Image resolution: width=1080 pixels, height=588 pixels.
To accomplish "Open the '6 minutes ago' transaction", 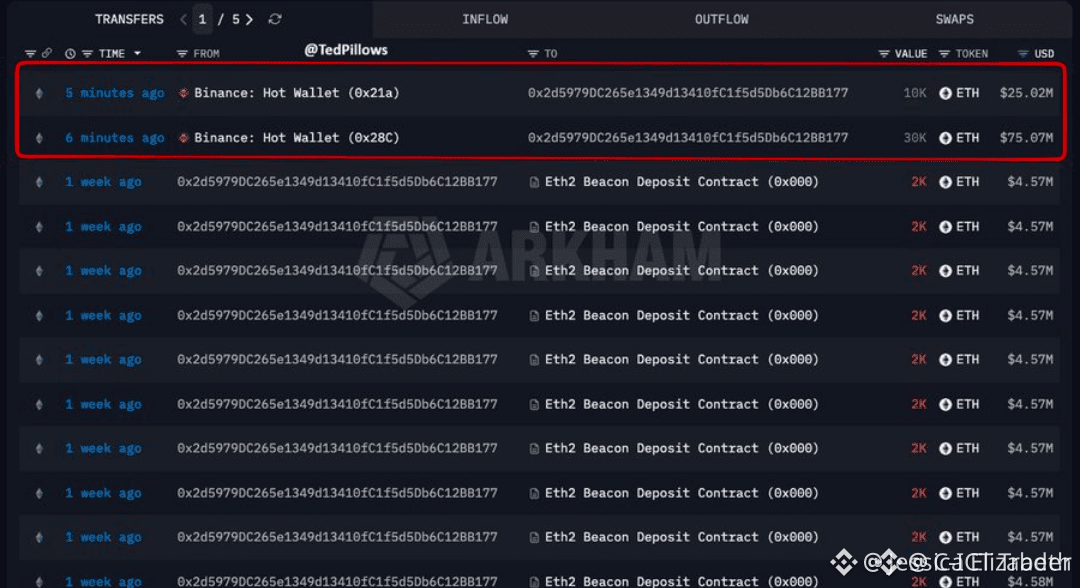I will [x=115, y=138].
